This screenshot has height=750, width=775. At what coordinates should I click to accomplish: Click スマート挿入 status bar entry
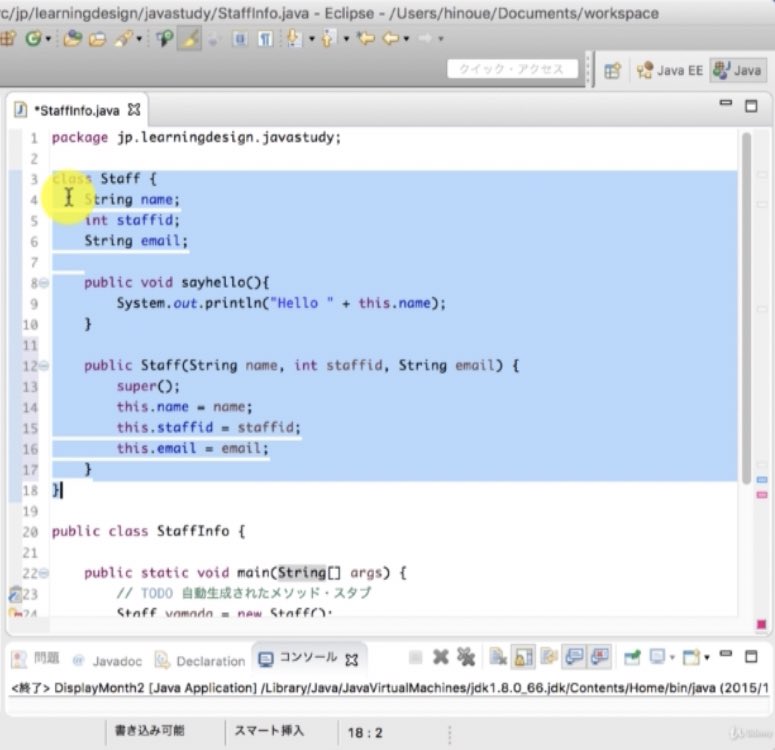(x=269, y=730)
